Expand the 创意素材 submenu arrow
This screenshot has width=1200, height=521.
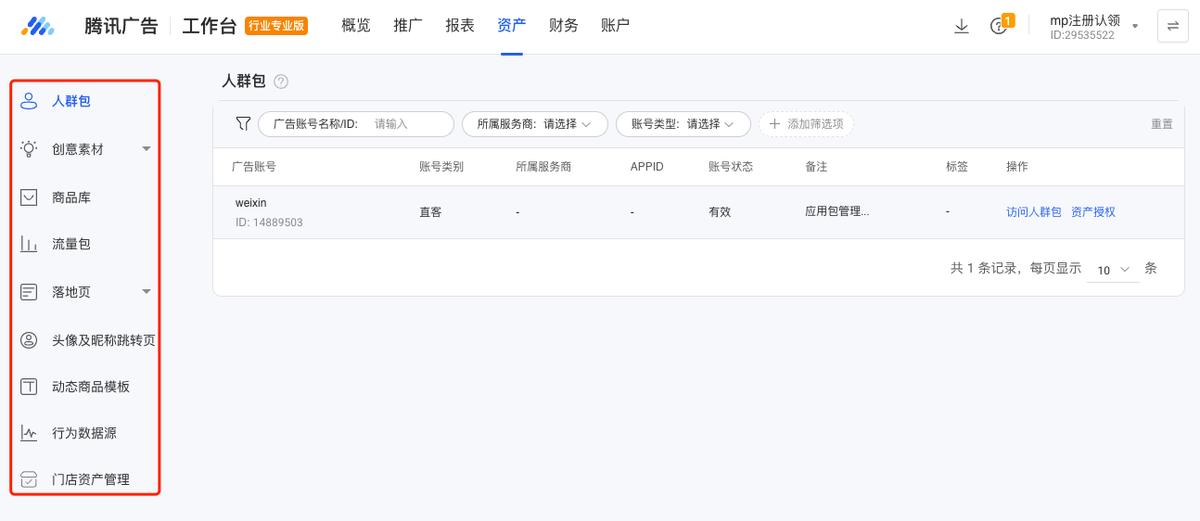146,149
